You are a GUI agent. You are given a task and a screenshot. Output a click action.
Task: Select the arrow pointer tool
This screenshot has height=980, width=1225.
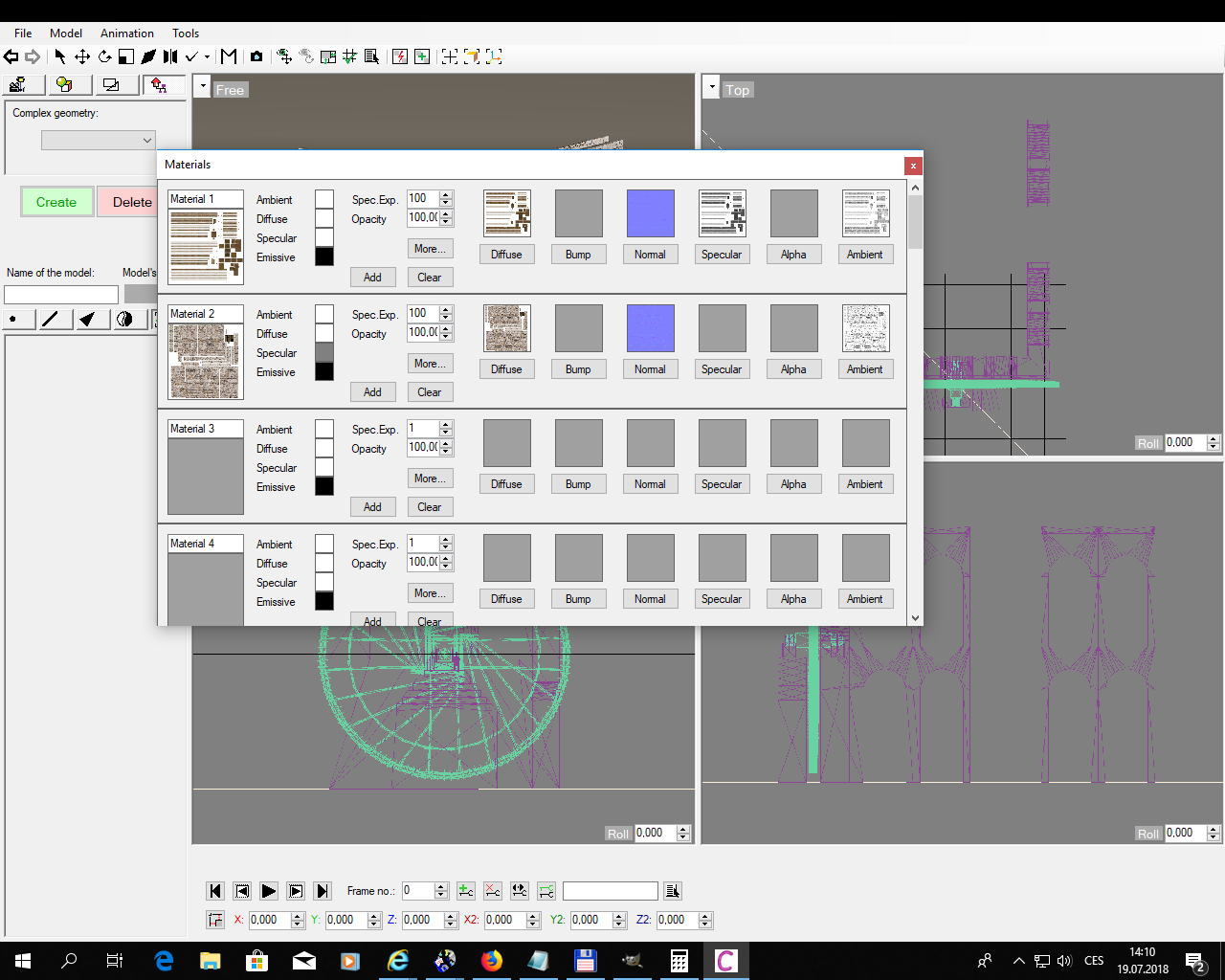(x=60, y=56)
